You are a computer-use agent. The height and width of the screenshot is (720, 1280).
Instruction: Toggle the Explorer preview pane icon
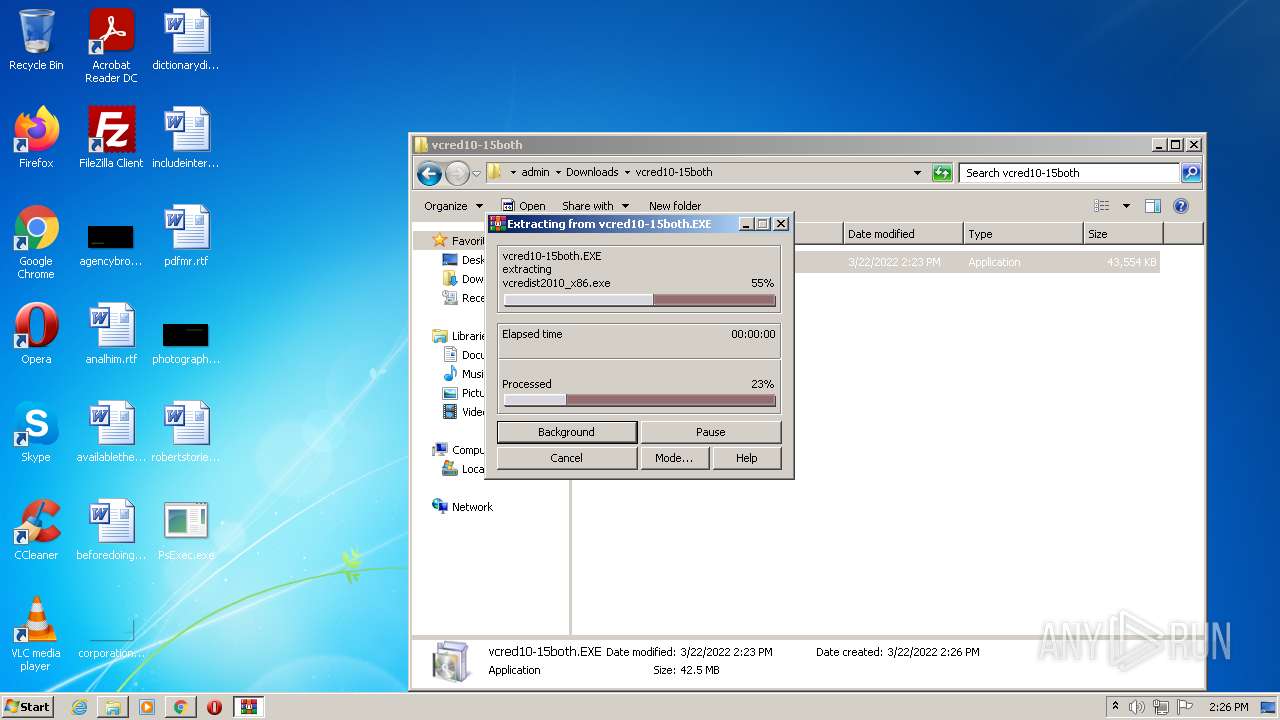click(1153, 206)
